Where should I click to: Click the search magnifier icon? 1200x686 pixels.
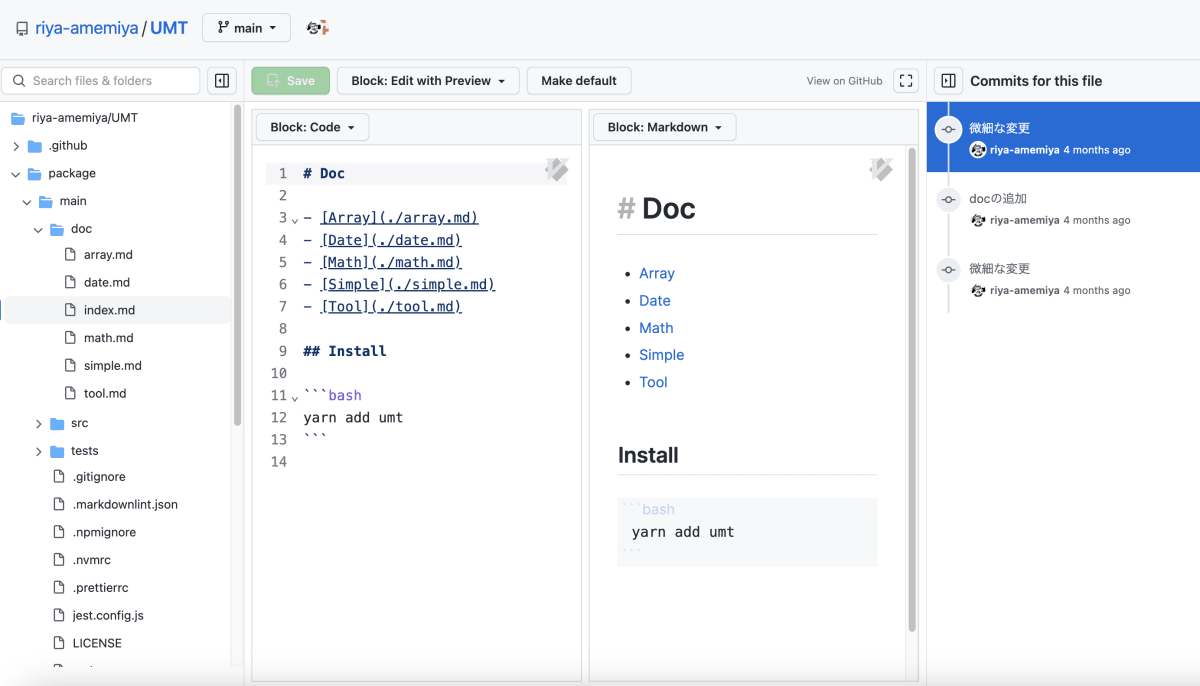point(19,81)
